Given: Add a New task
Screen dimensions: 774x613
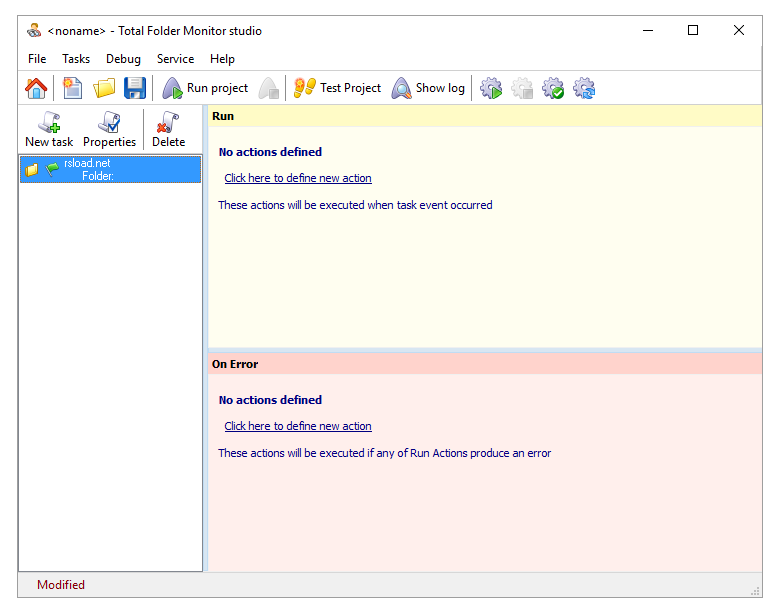Looking at the screenshot, I should (49, 129).
